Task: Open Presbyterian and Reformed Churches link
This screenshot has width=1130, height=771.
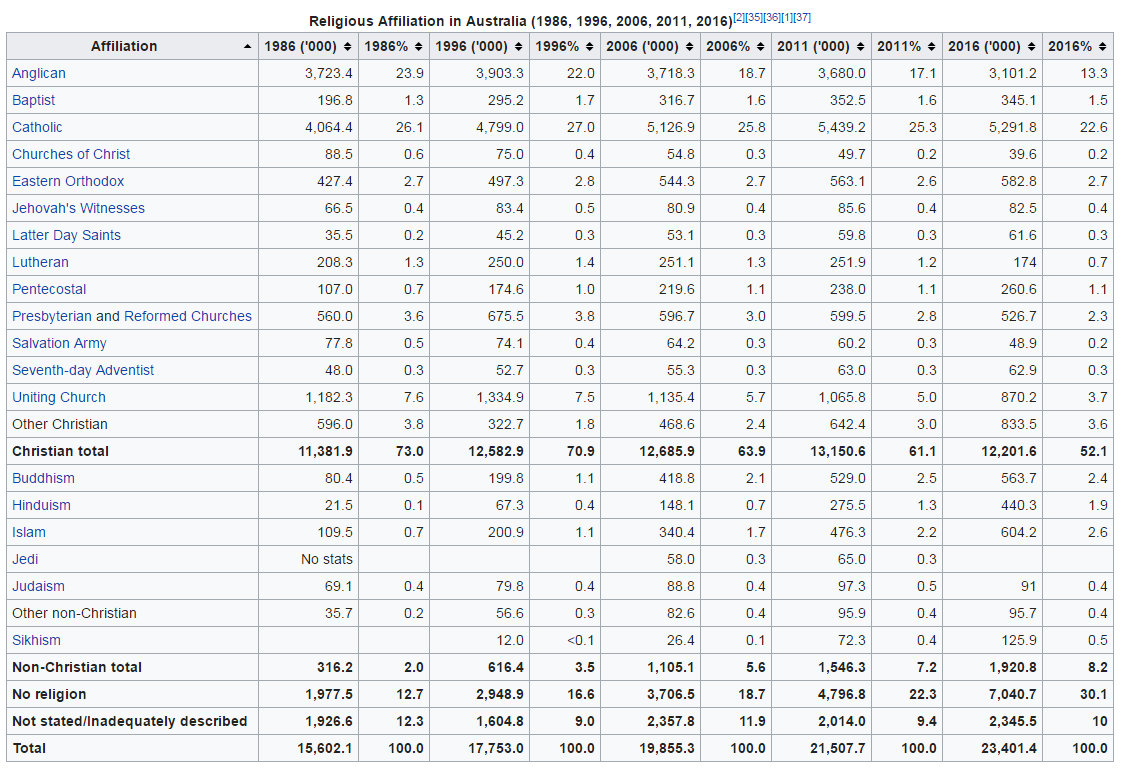Action: click(132, 316)
